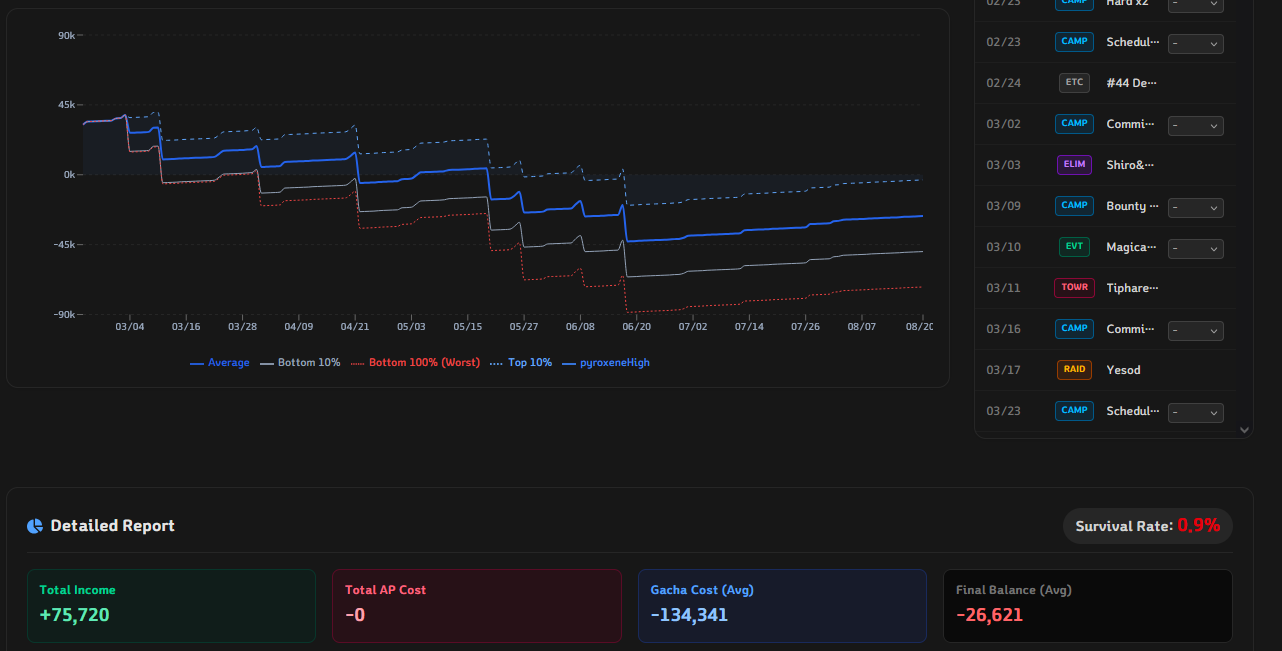
Task: Click the 'Detailed Report' heading
Action: coord(113,526)
